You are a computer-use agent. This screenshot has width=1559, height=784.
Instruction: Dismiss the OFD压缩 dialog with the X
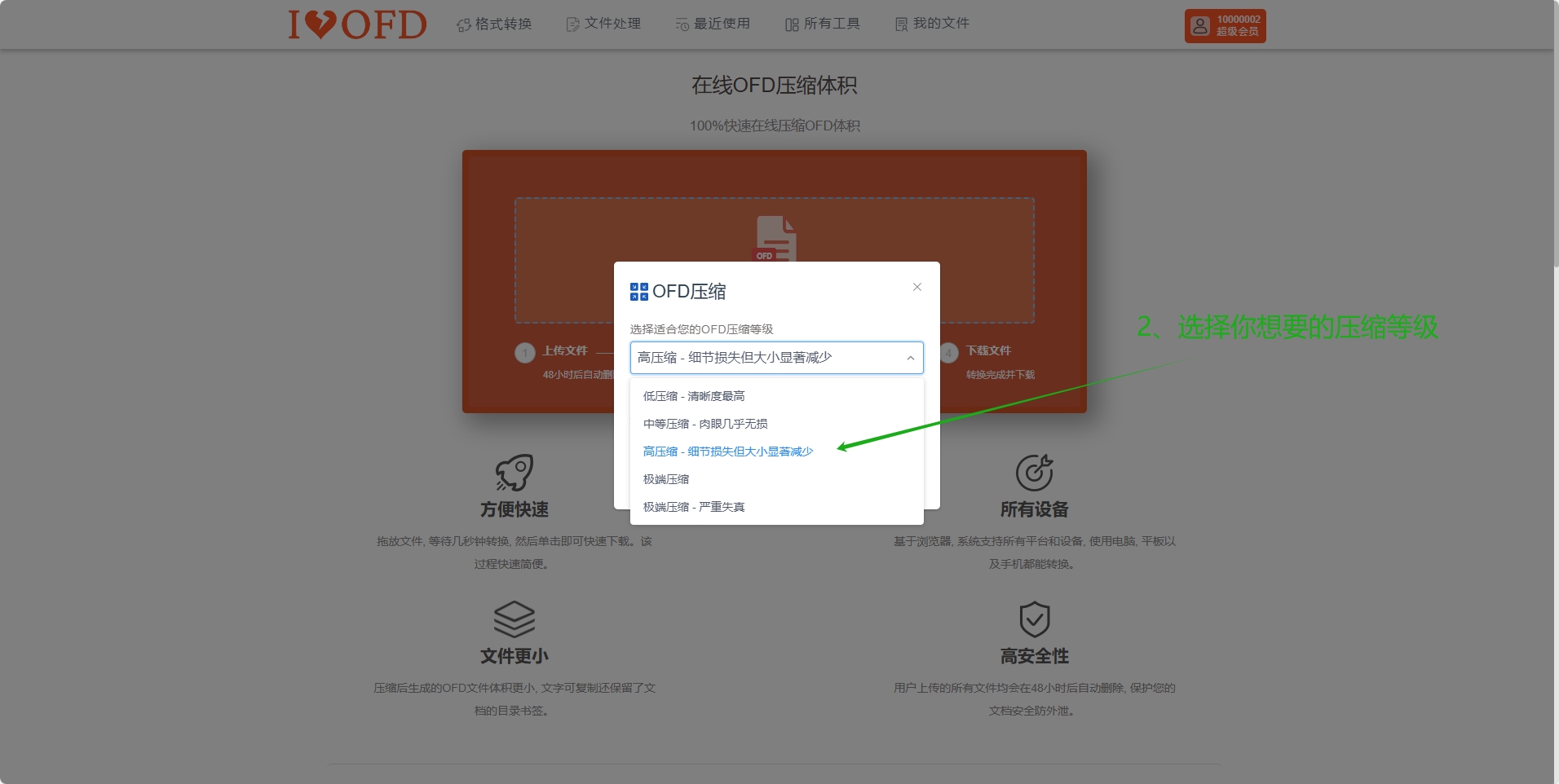[916, 287]
